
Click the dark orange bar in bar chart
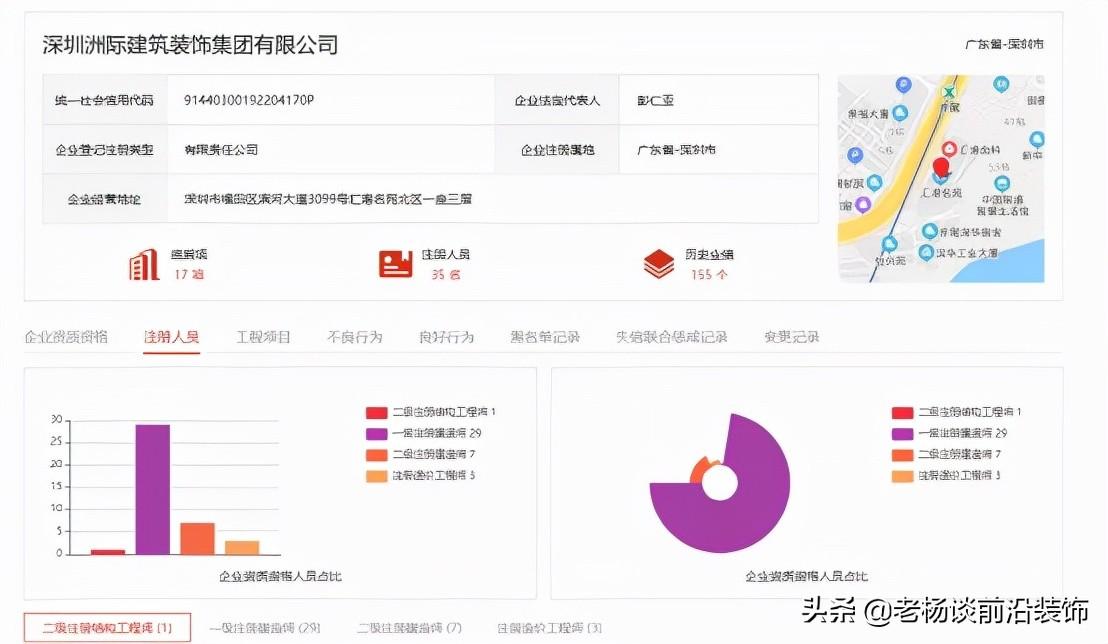(197, 539)
